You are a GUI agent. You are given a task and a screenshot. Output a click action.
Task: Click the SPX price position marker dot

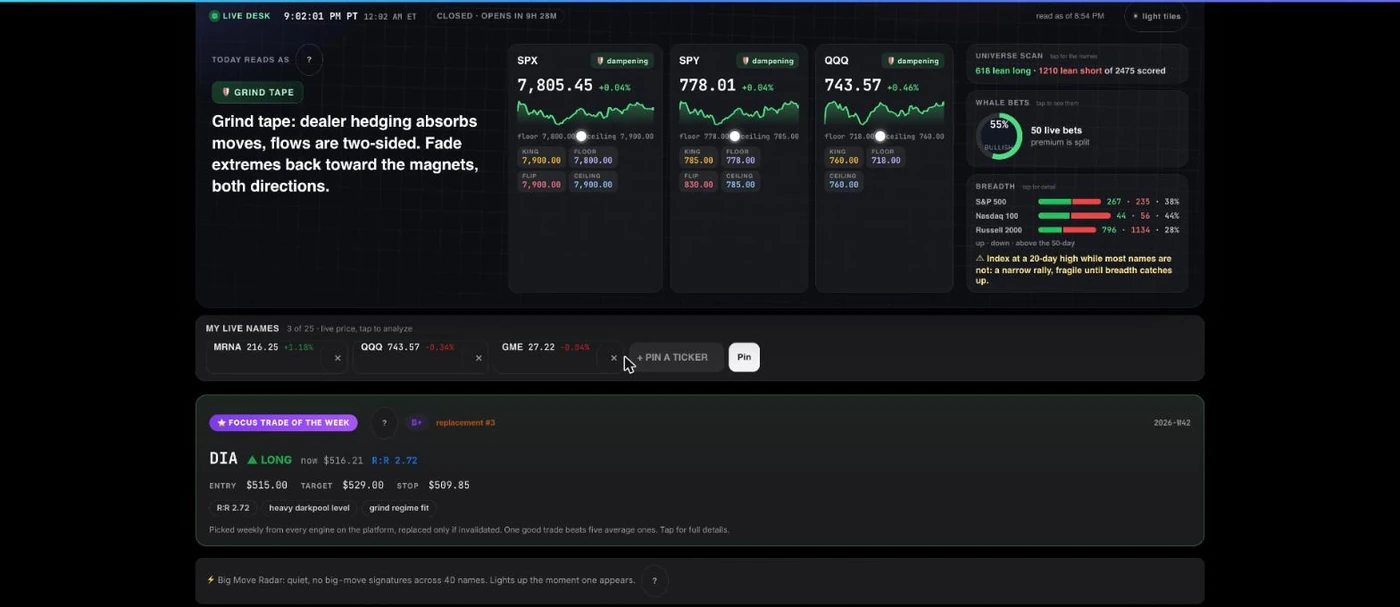coord(581,136)
